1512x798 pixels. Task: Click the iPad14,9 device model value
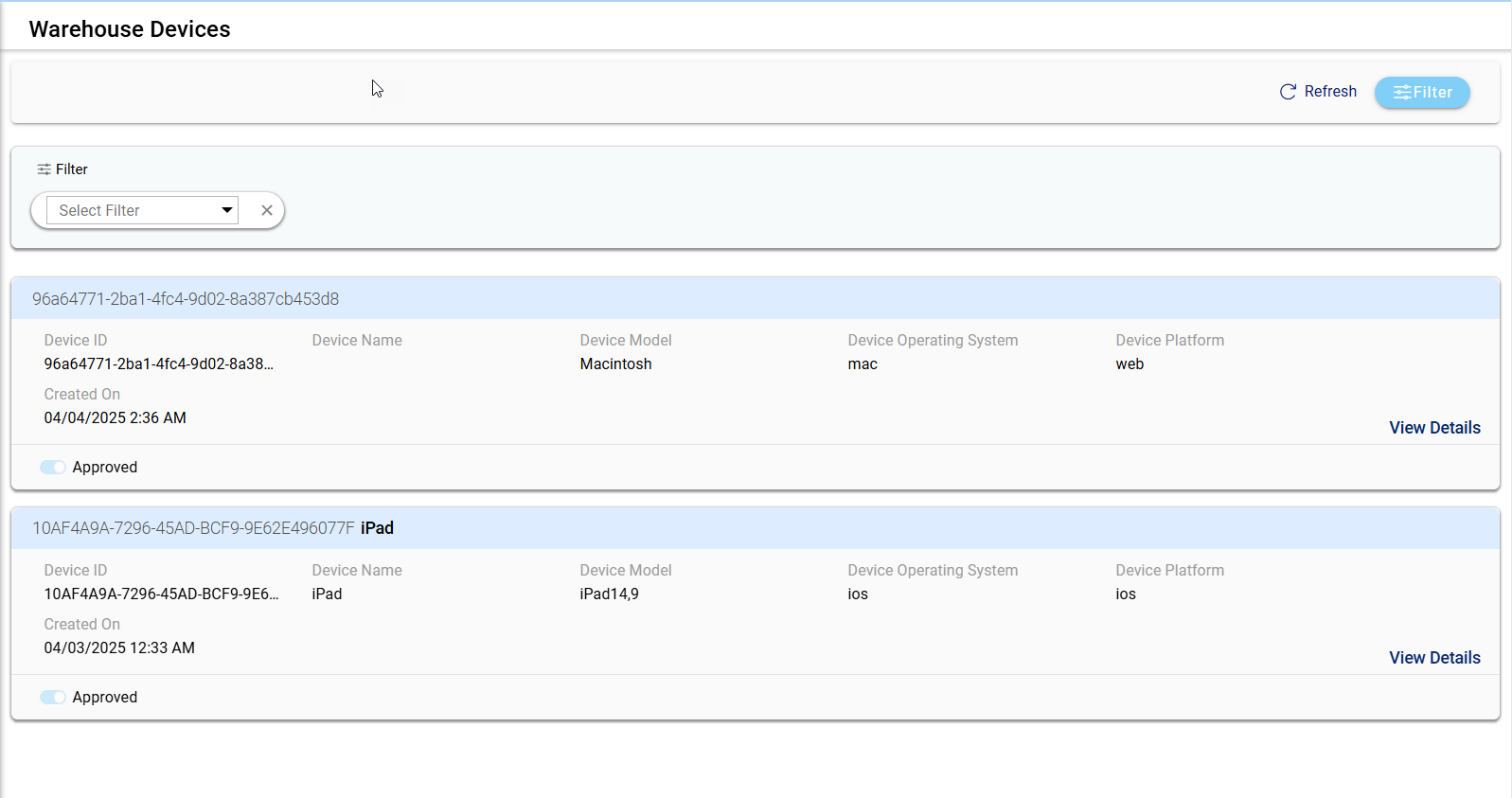[609, 594]
